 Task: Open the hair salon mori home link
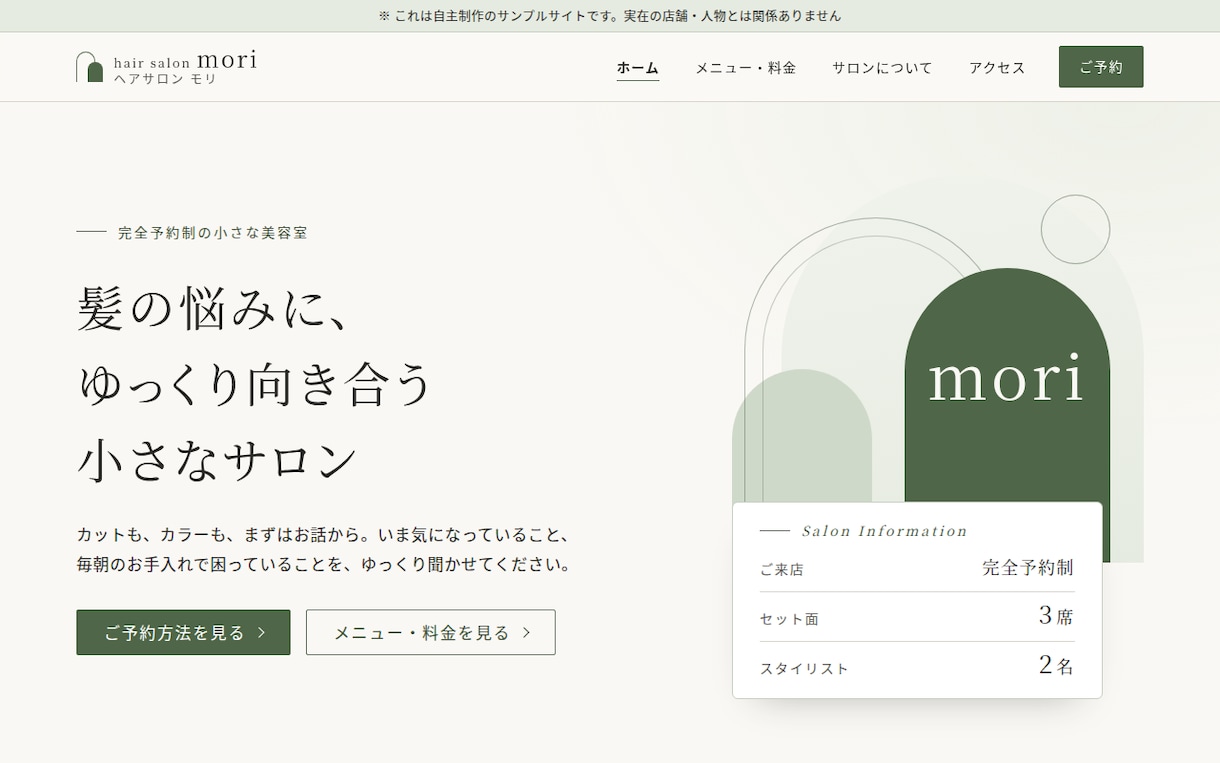pyautogui.click(x=167, y=67)
